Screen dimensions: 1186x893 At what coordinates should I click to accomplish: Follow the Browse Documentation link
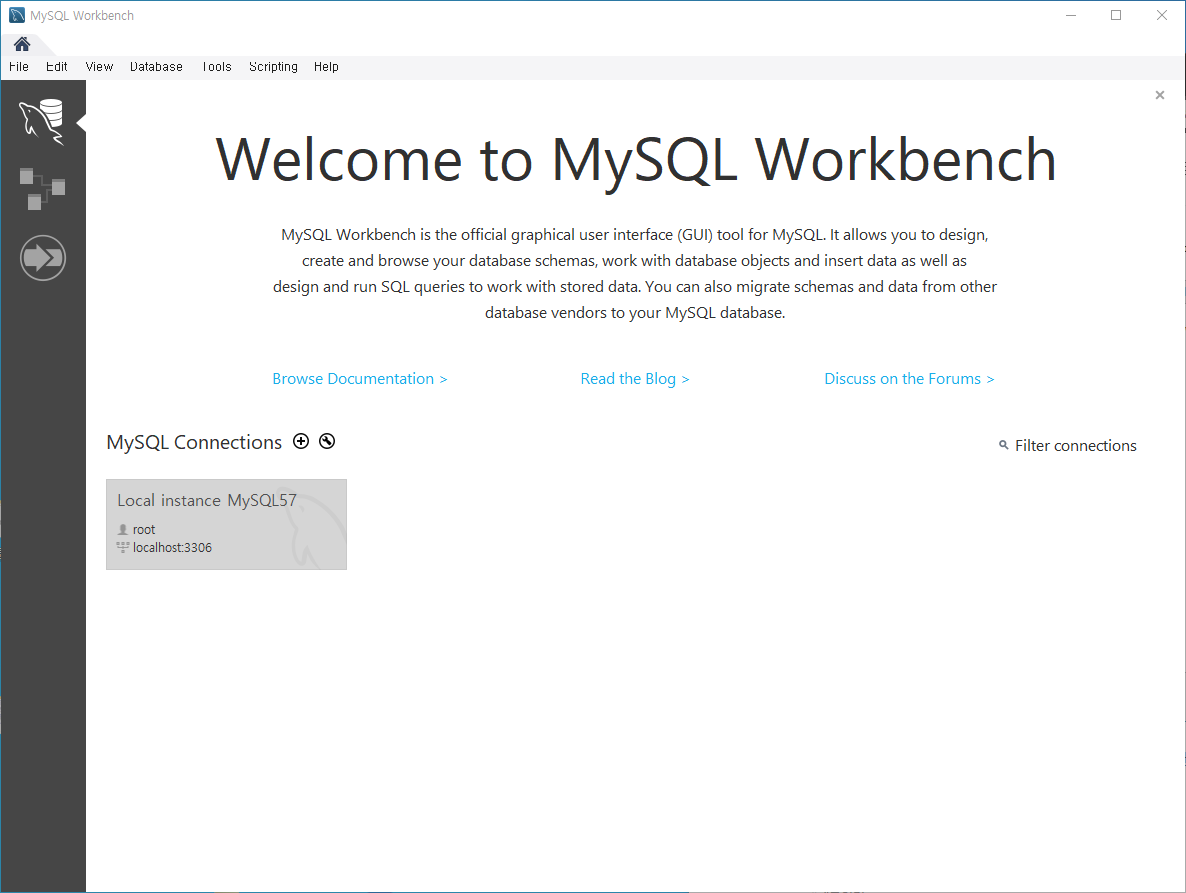(360, 379)
